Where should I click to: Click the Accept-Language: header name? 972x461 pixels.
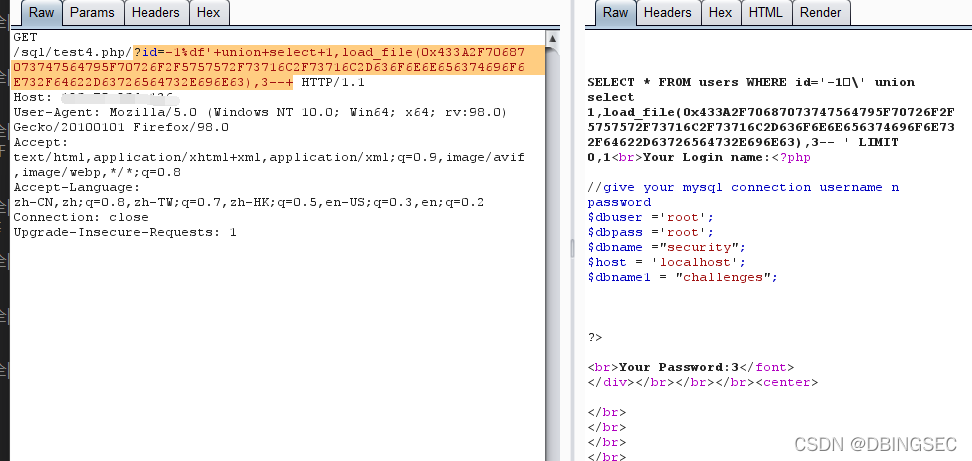(77, 187)
